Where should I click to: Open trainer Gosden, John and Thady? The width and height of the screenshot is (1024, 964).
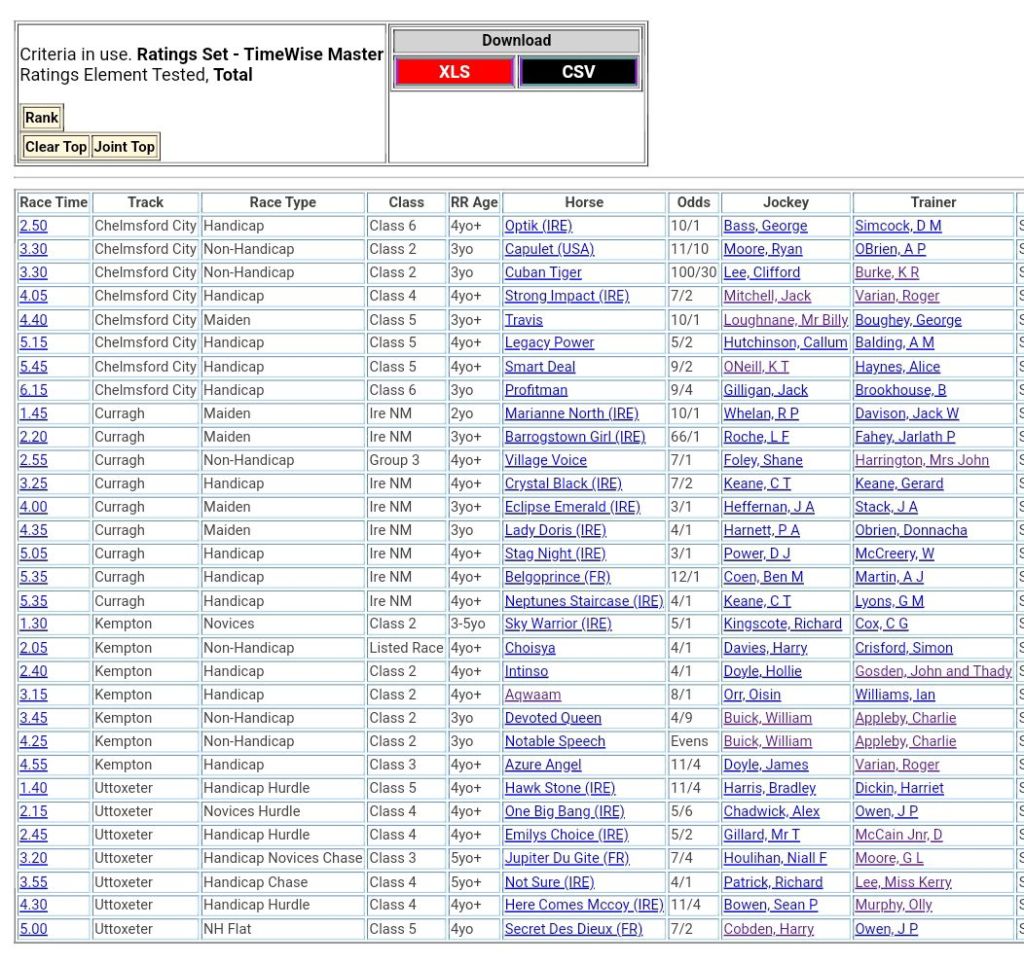click(932, 671)
